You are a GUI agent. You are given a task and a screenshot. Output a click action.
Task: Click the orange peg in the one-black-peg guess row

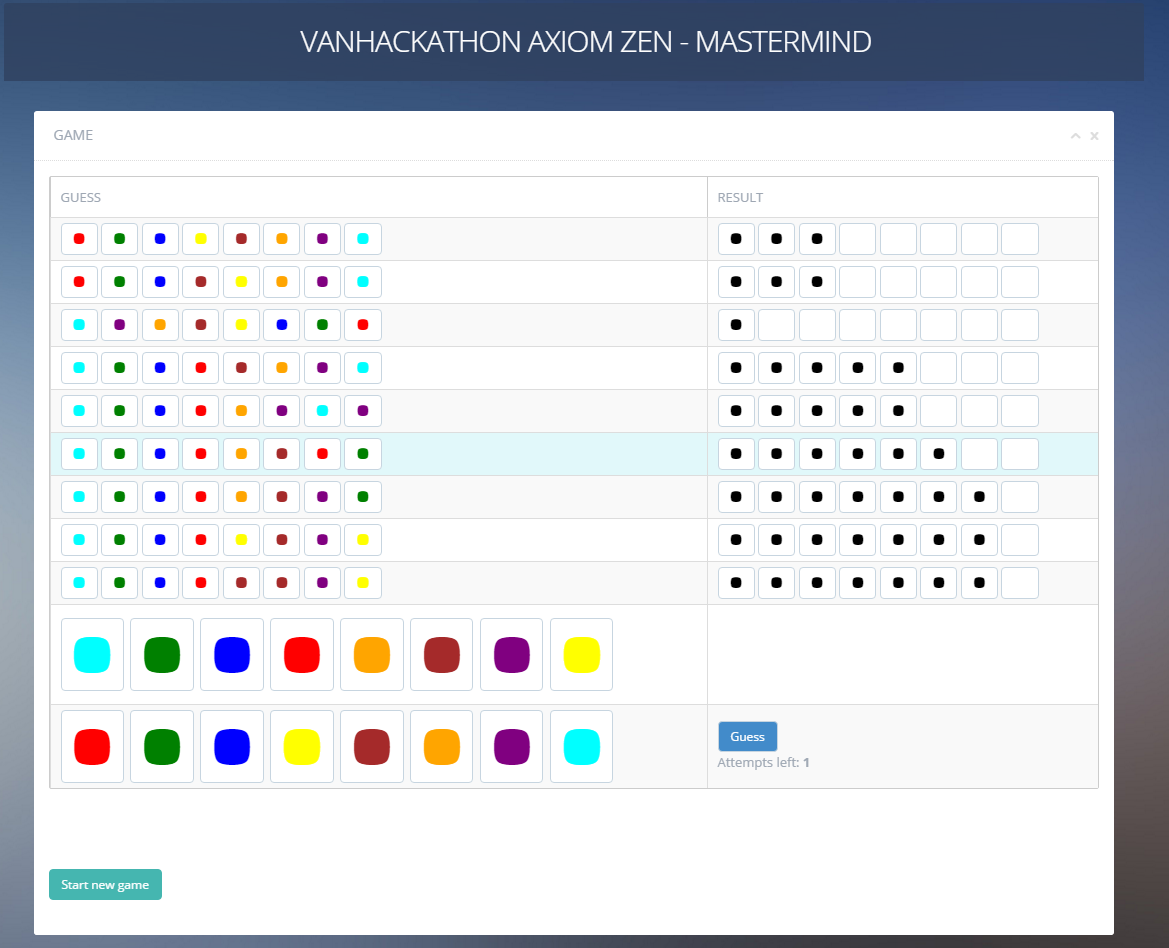point(160,325)
